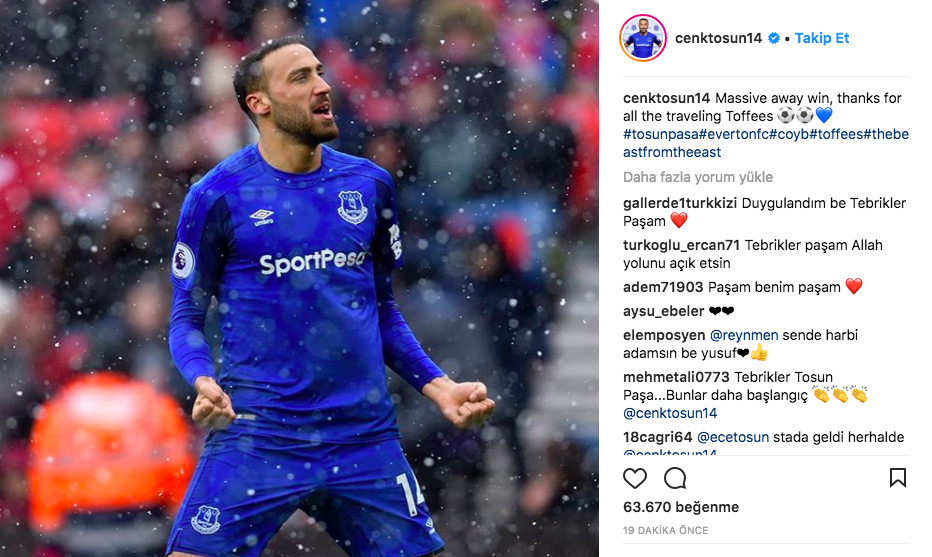Open the comment bubble icon
932x557 pixels.
(675, 478)
